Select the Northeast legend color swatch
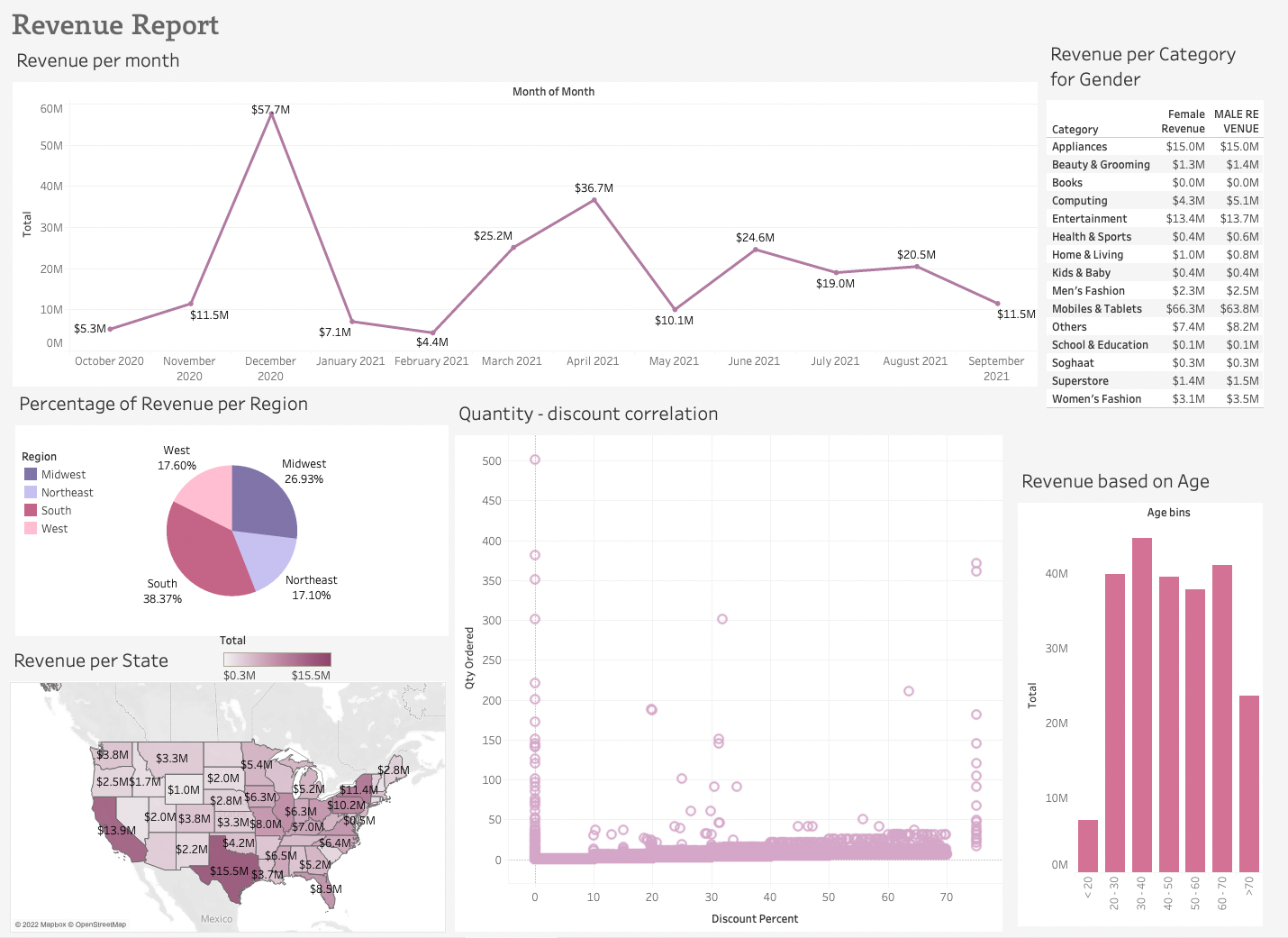This screenshot has width=1288, height=938. pos(31,492)
